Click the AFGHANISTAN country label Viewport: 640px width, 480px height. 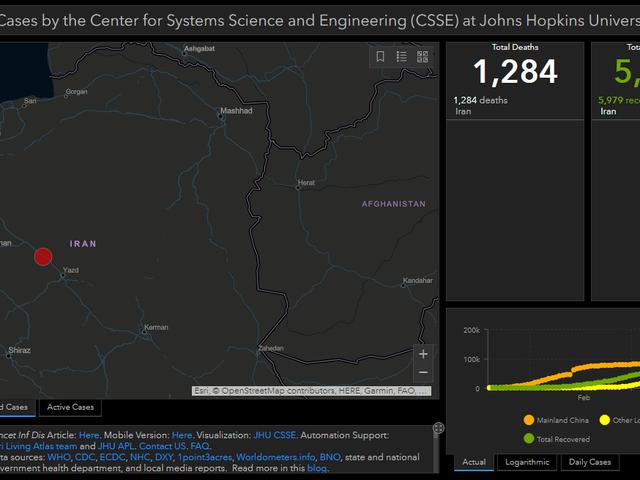pyautogui.click(x=393, y=204)
